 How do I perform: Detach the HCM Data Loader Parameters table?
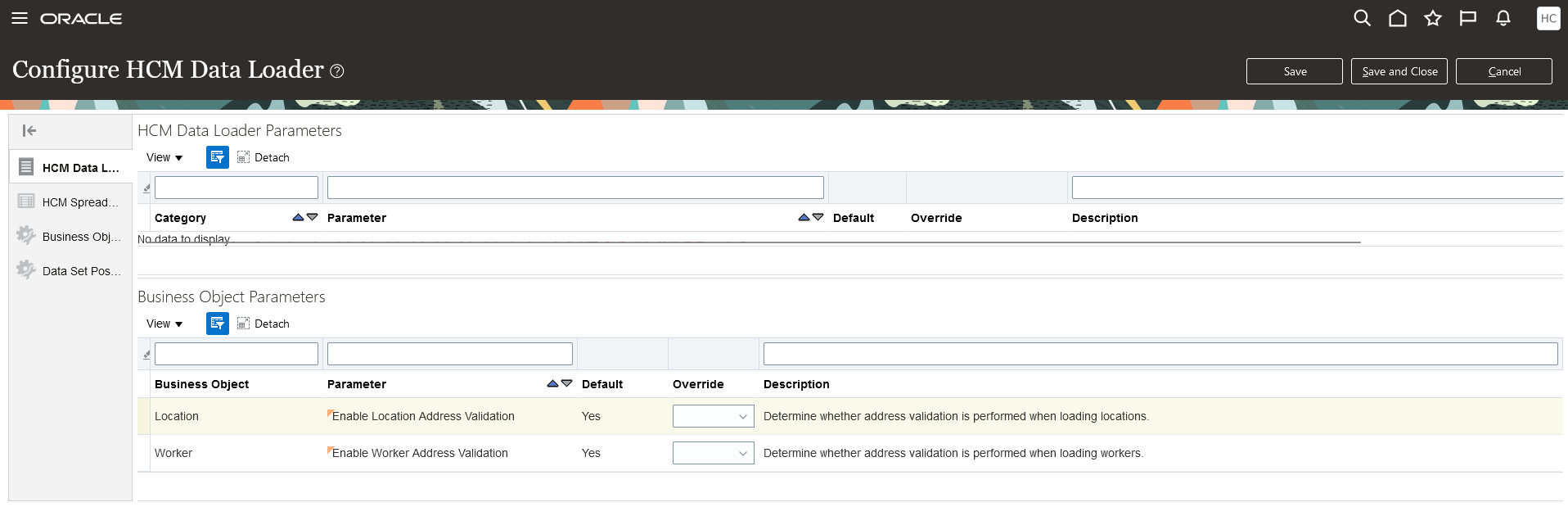264,157
